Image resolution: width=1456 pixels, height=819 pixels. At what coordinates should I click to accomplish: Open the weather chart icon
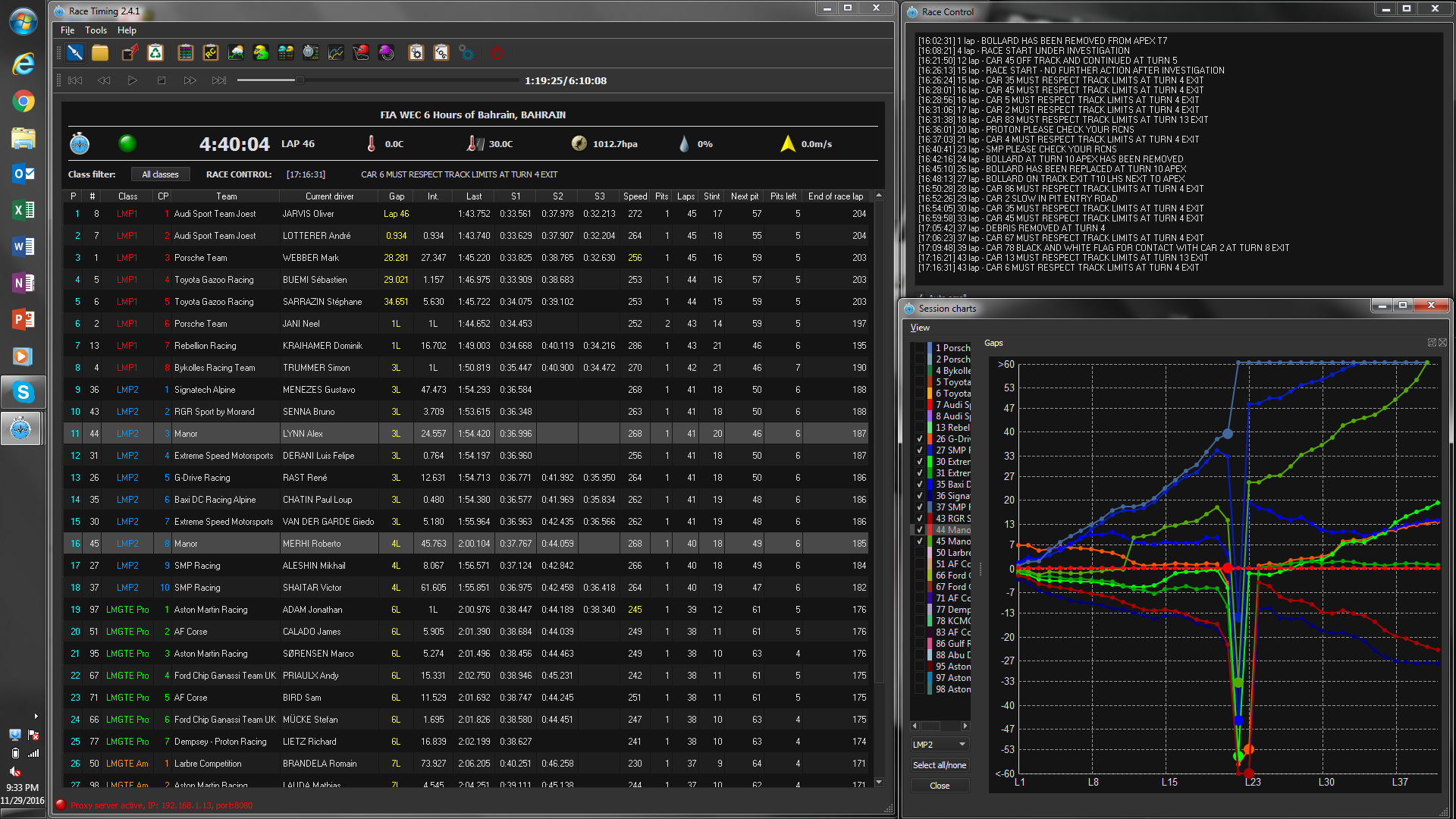(x=236, y=52)
